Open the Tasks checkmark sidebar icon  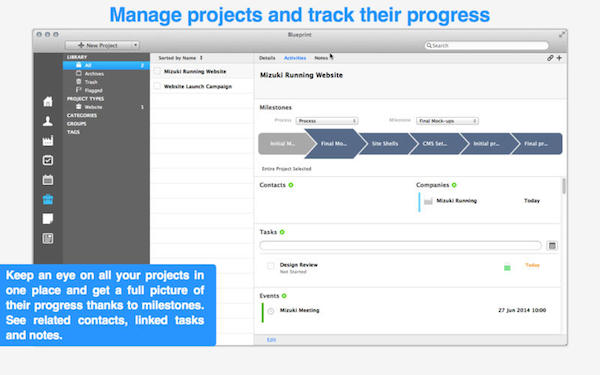pyautogui.click(x=48, y=160)
